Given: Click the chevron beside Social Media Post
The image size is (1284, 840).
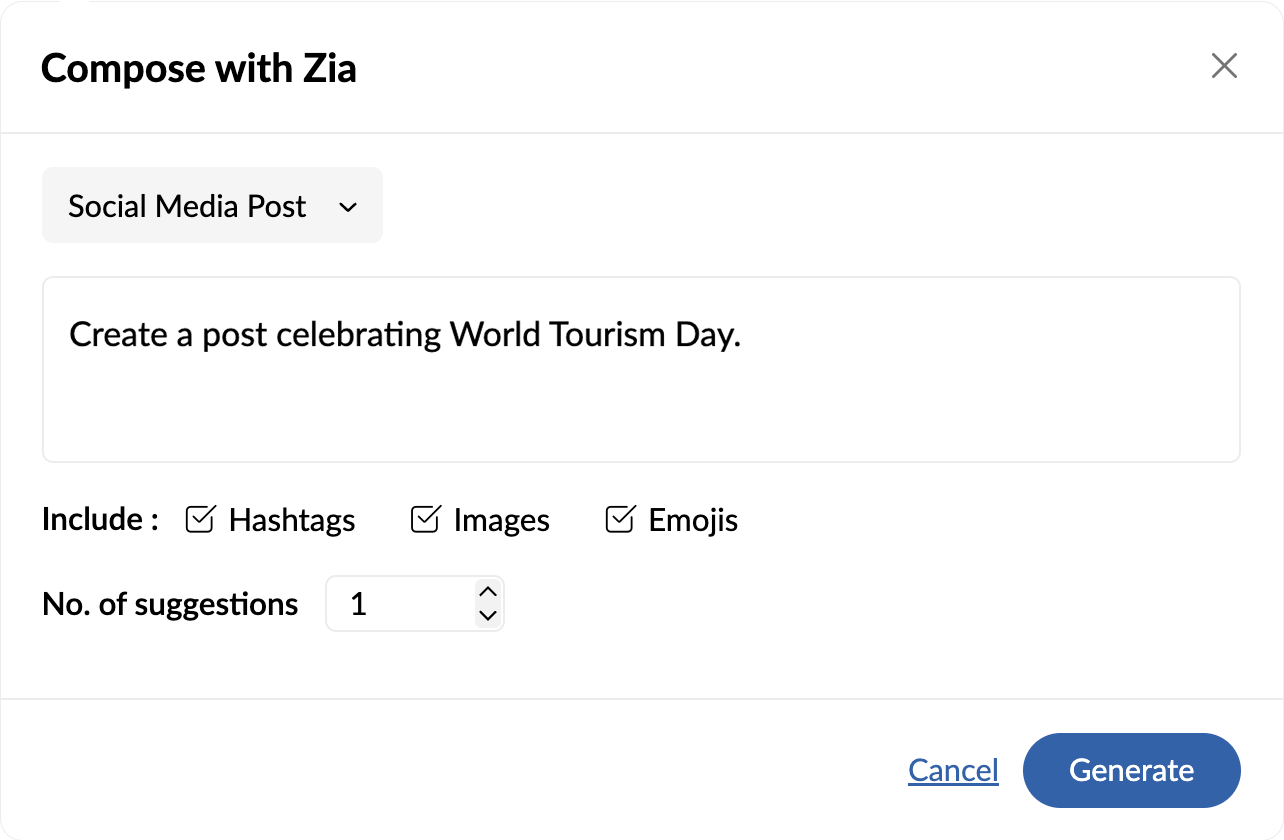Looking at the screenshot, I should coord(348,207).
